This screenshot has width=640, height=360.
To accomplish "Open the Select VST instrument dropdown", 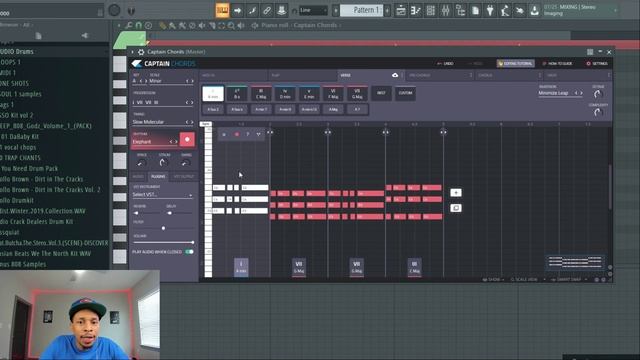I will click(162, 195).
